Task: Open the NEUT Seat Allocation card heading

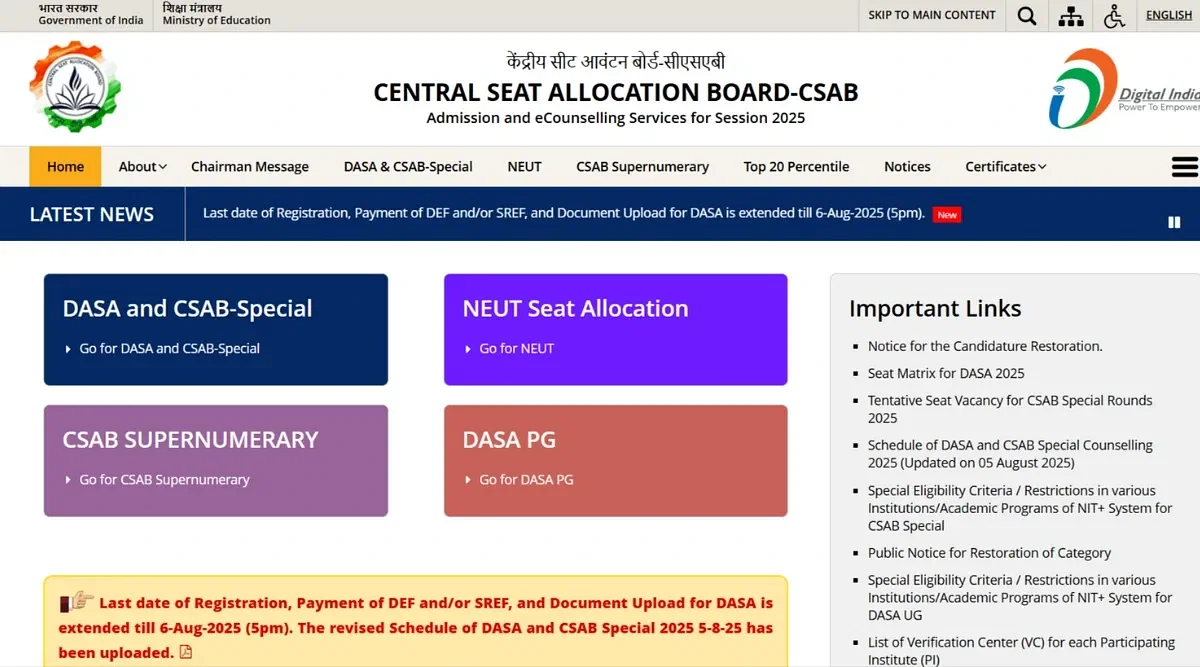Action: (x=575, y=308)
